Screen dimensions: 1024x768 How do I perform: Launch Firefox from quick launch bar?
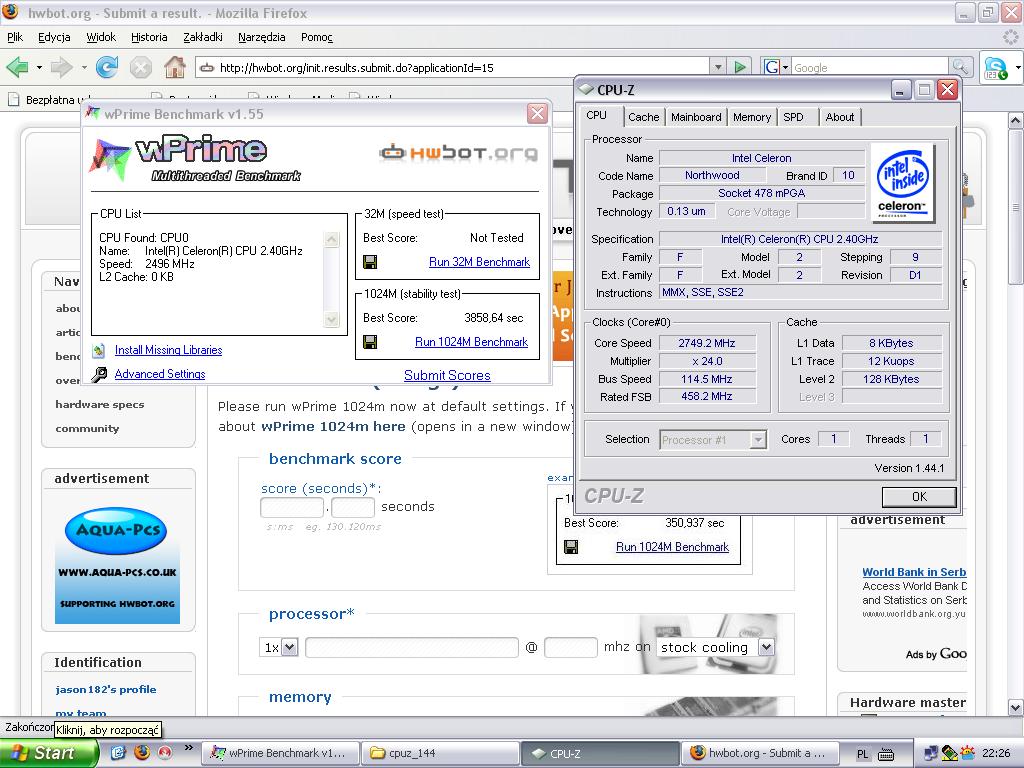[x=142, y=753]
